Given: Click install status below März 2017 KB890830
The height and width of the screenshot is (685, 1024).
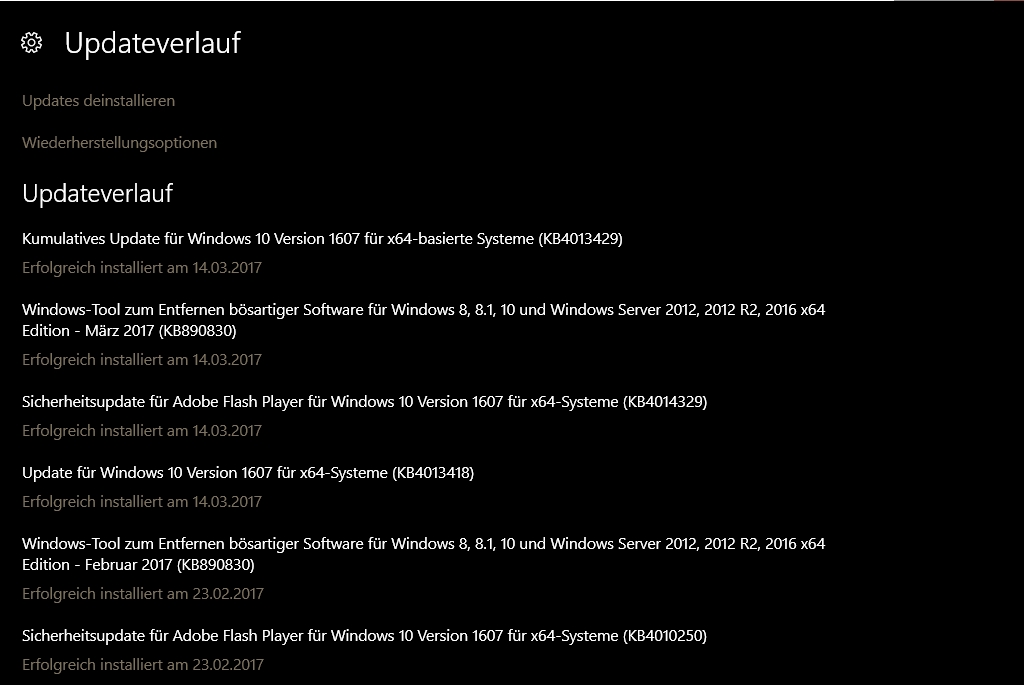Looking at the screenshot, I should coord(141,360).
